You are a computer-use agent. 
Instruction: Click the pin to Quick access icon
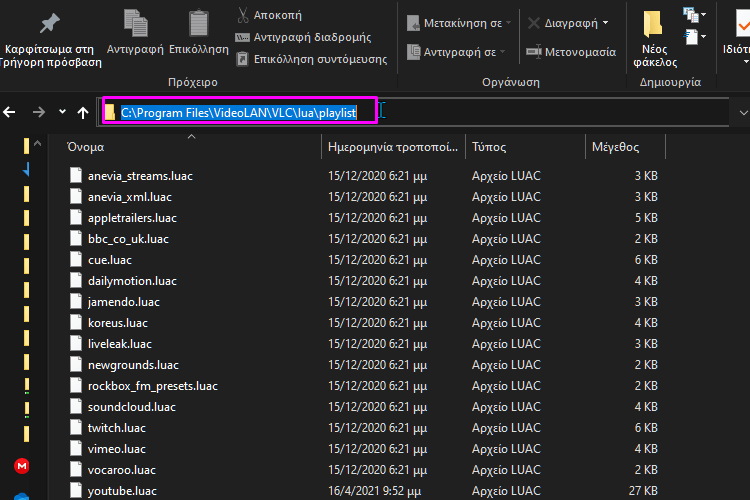coord(50,23)
